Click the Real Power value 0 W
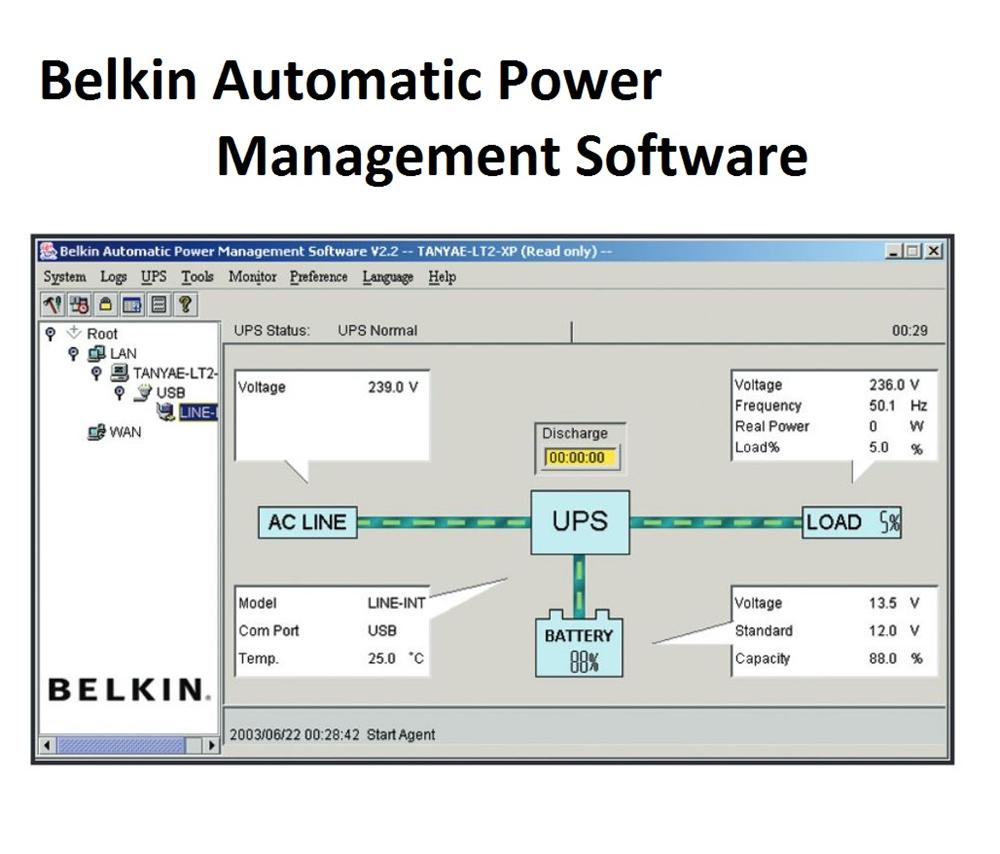The width and height of the screenshot is (1000, 854). pos(896,426)
